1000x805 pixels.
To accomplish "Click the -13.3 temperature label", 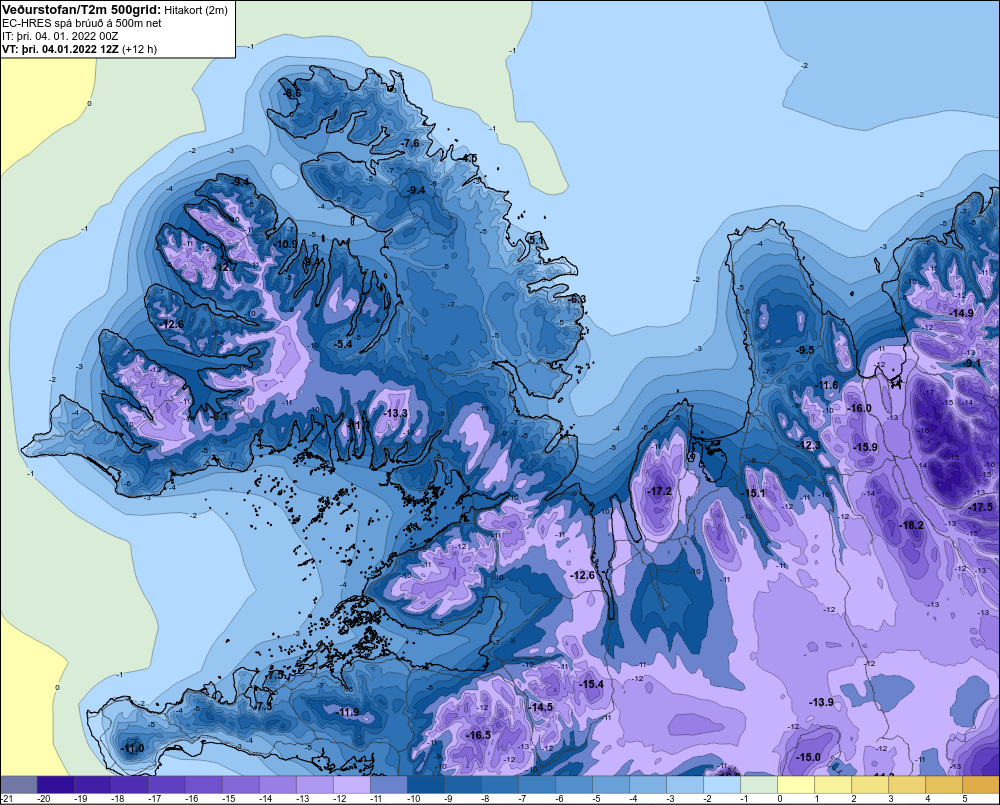I will [x=395, y=413].
